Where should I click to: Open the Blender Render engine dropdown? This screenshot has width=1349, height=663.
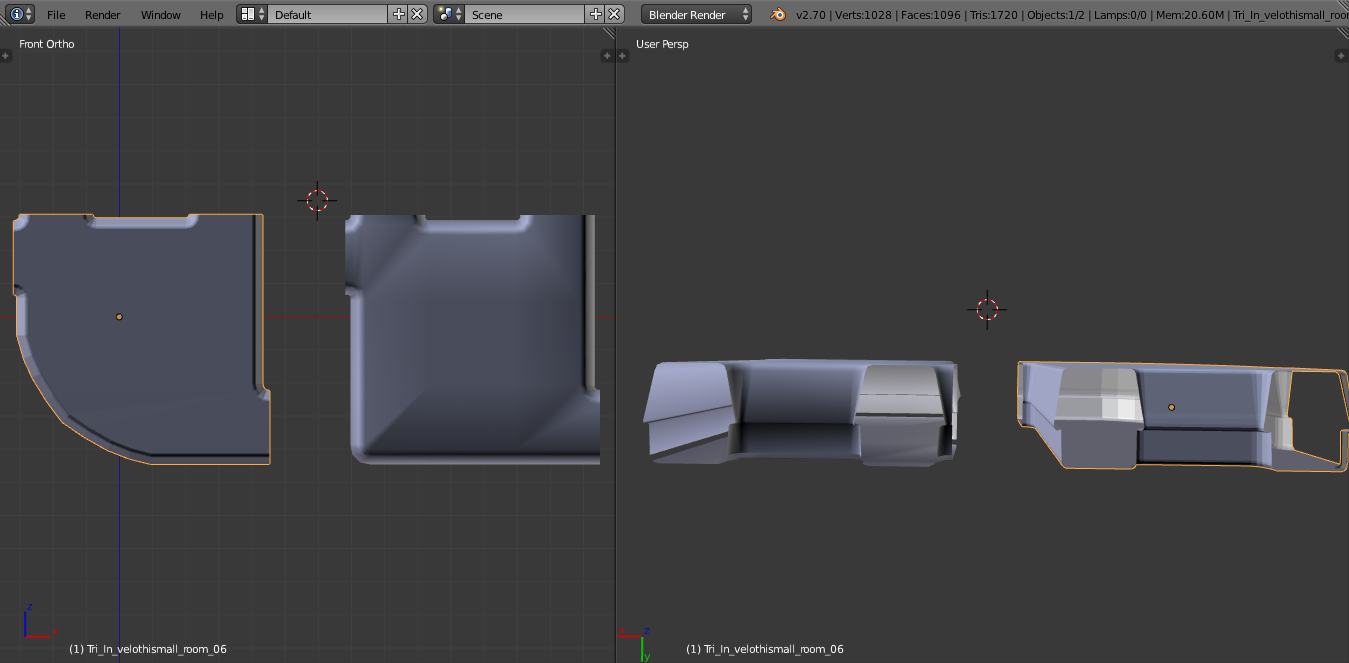tap(697, 14)
